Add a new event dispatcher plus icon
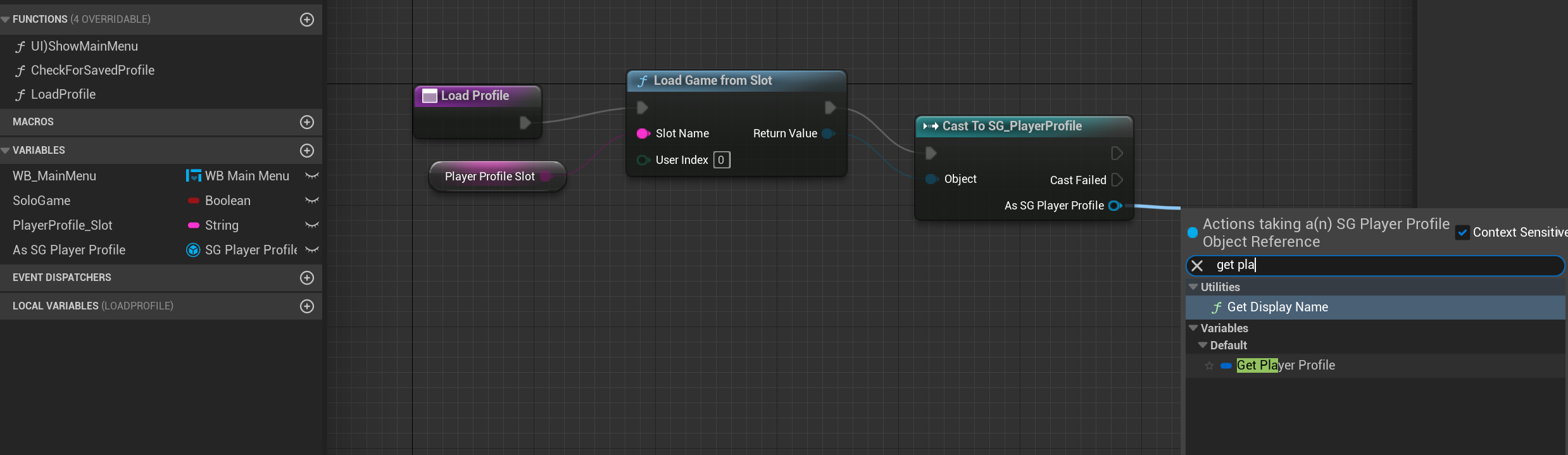Screen dimensions: 1568x455 pos(307,278)
